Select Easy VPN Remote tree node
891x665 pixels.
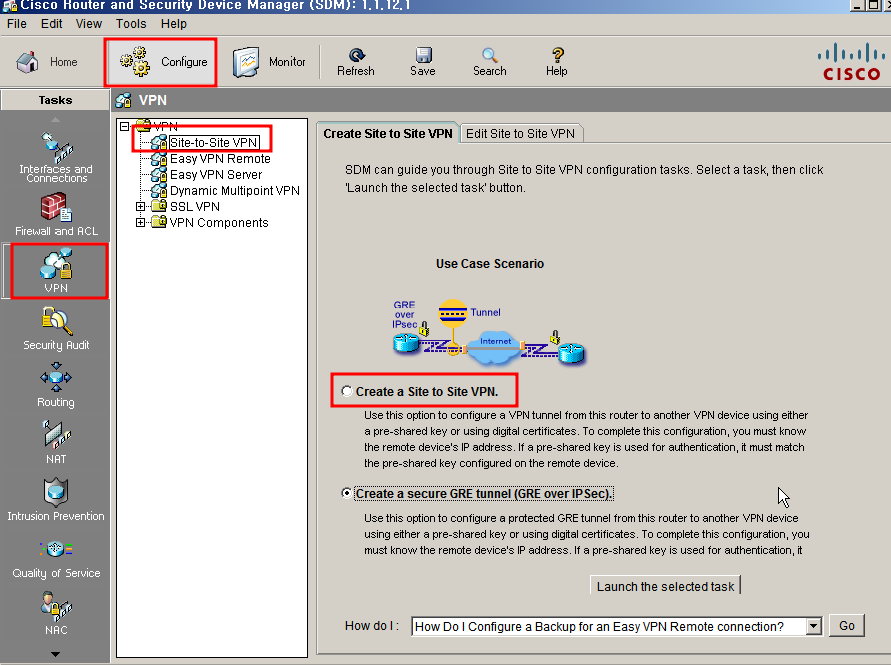pos(220,159)
